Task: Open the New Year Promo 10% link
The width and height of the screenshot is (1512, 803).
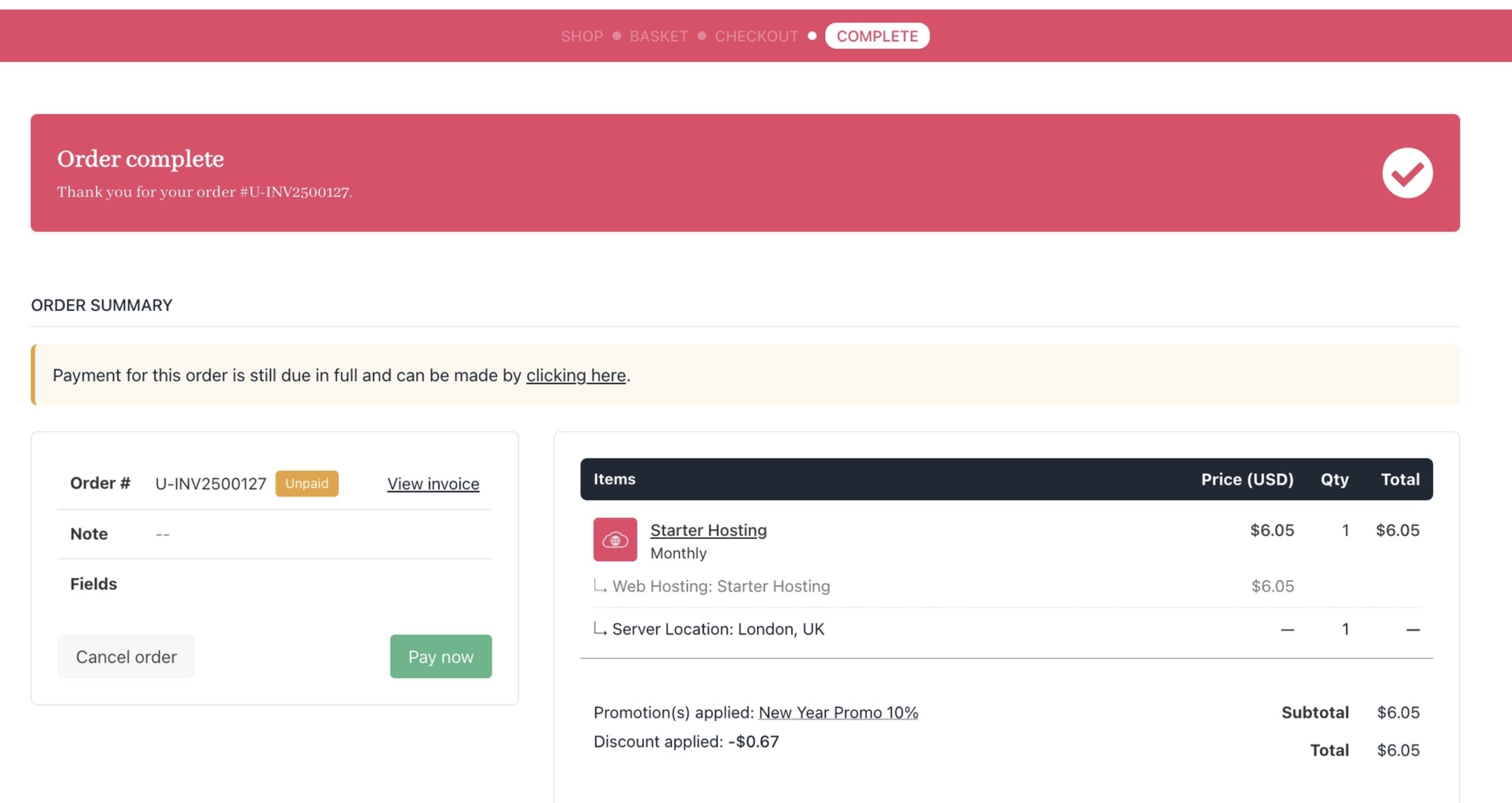Action: pyautogui.click(x=838, y=712)
